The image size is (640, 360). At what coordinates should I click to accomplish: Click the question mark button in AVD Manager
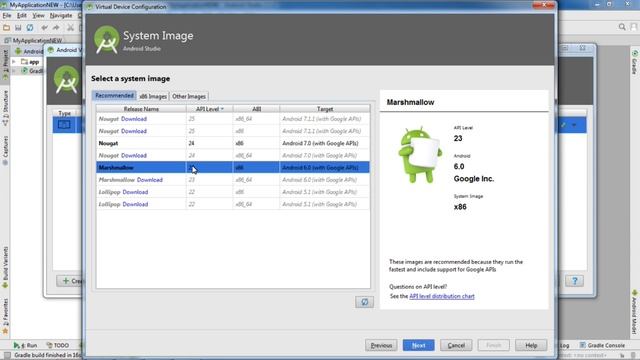pos(574,281)
